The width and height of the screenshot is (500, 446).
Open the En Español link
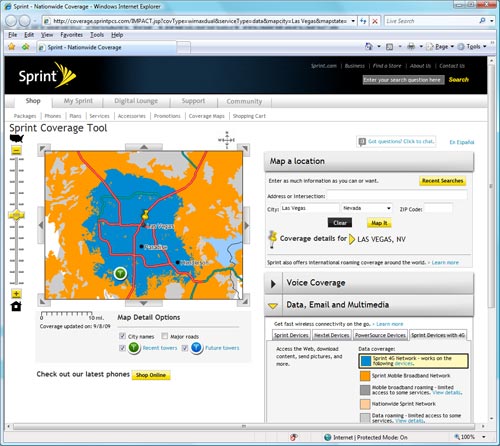[x=462, y=142]
